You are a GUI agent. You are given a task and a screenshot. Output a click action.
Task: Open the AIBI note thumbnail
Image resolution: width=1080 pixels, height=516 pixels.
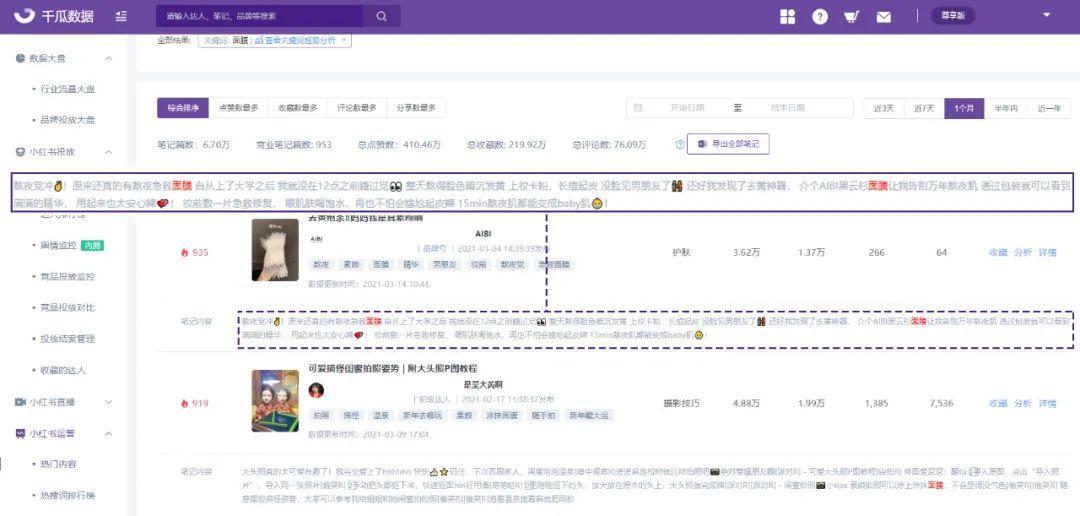pyautogui.click(x=275, y=249)
